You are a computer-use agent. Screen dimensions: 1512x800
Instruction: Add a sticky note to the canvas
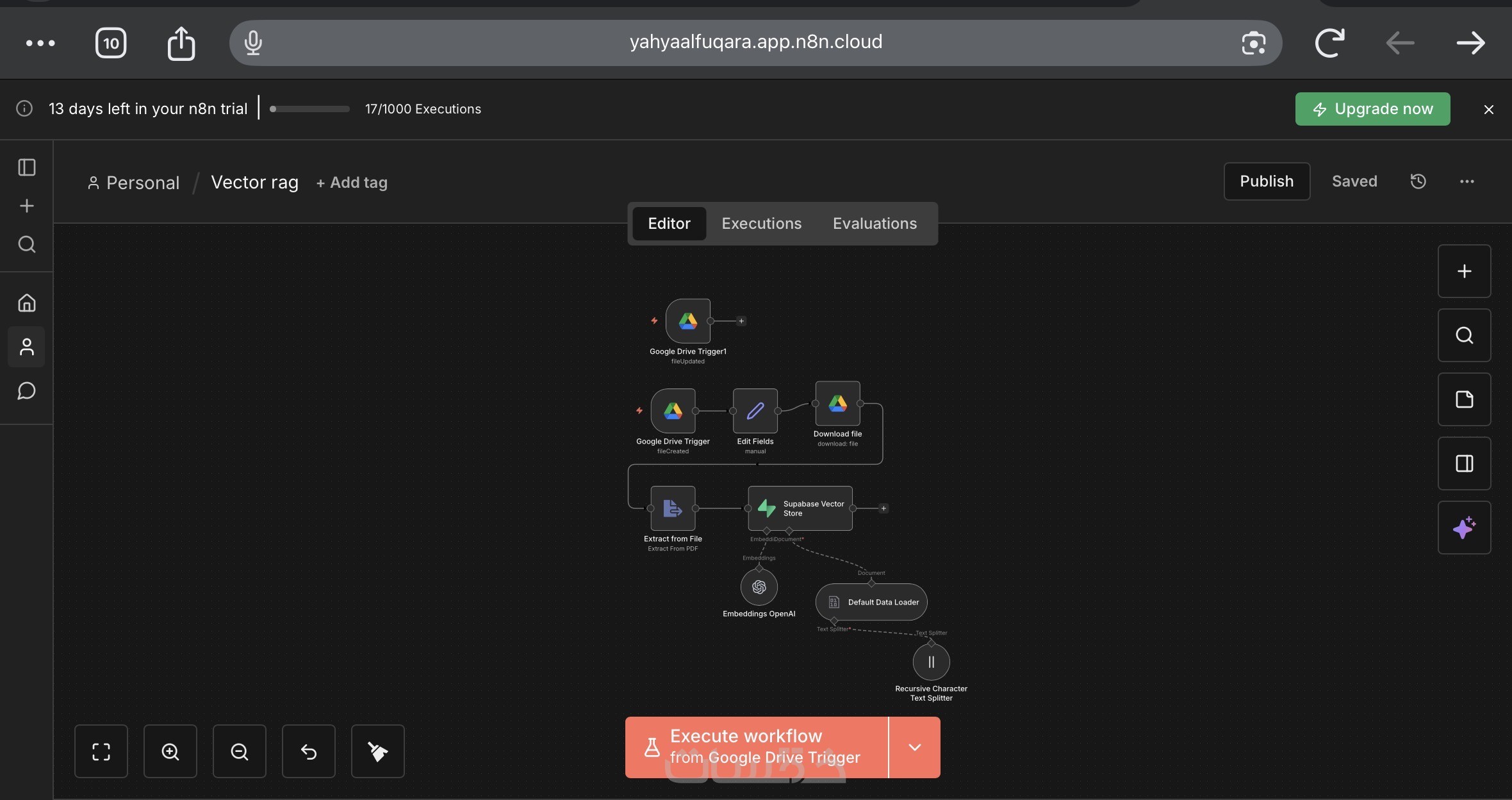point(1464,399)
